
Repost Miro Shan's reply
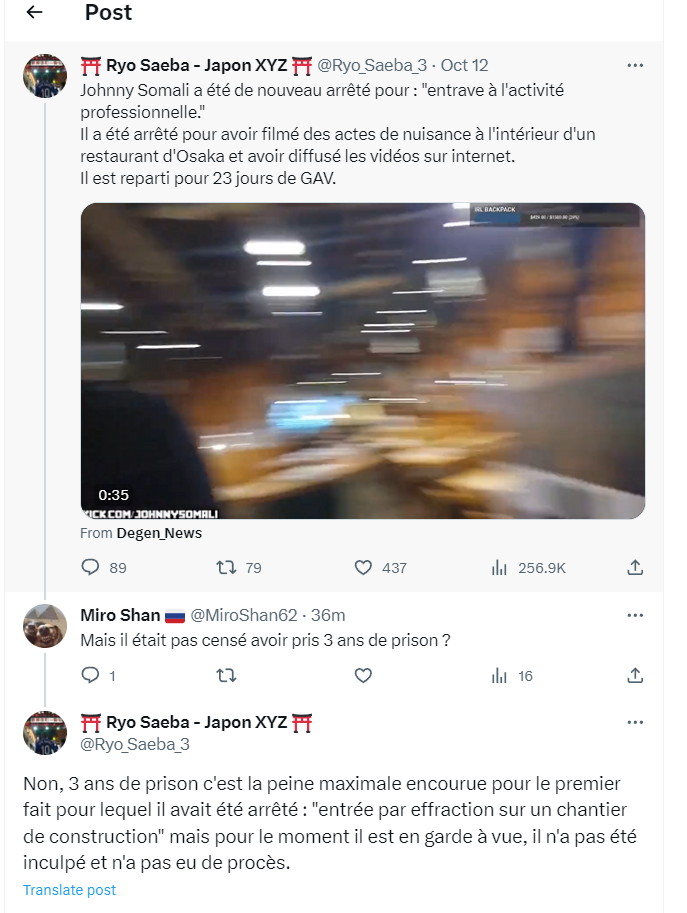tap(226, 676)
